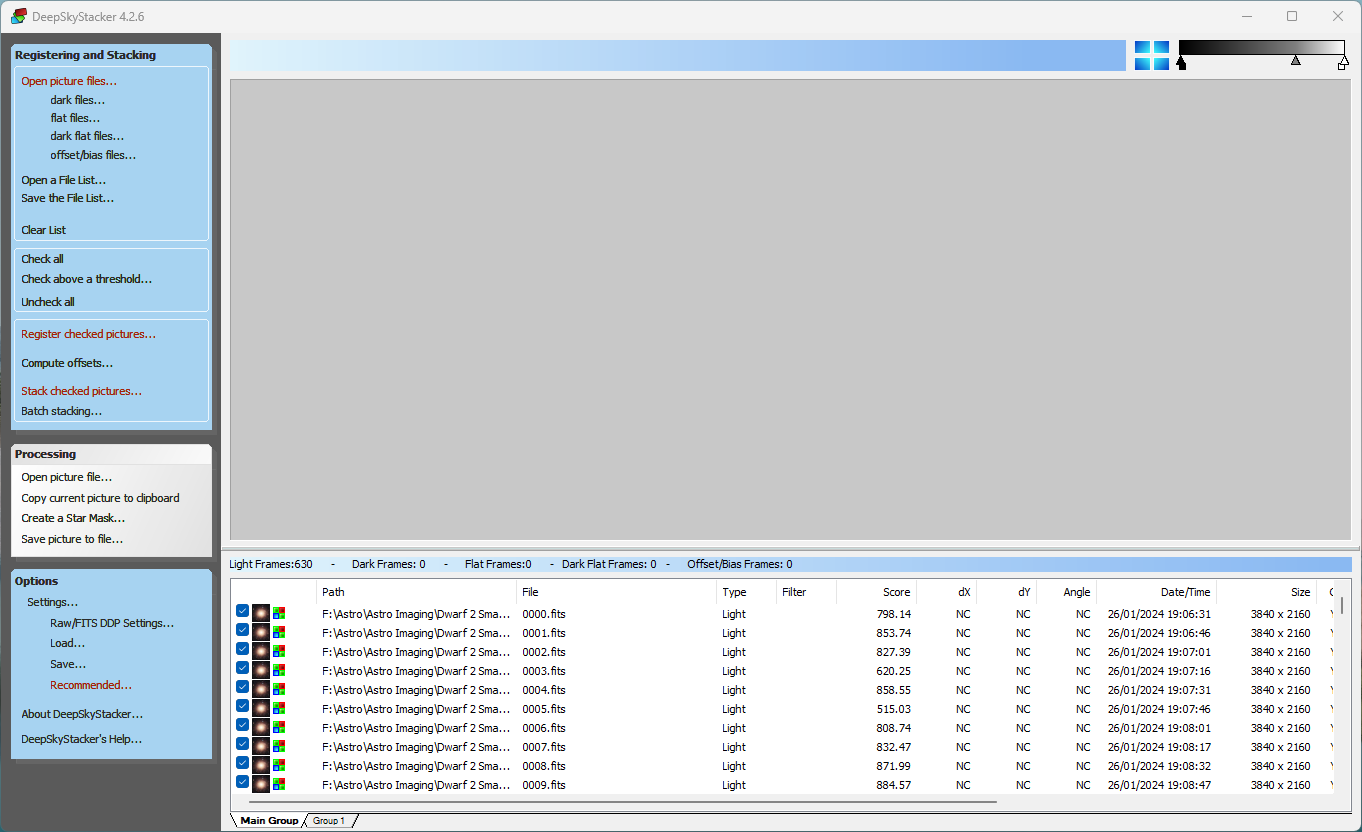Click Check all
1362x832 pixels.
click(x=43, y=259)
